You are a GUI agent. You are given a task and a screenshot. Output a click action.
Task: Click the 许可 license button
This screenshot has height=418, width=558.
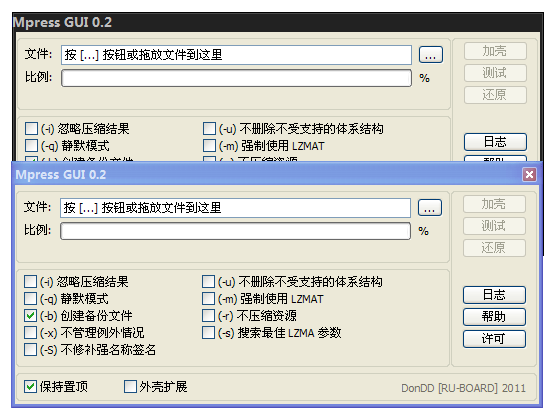tap(494, 339)
